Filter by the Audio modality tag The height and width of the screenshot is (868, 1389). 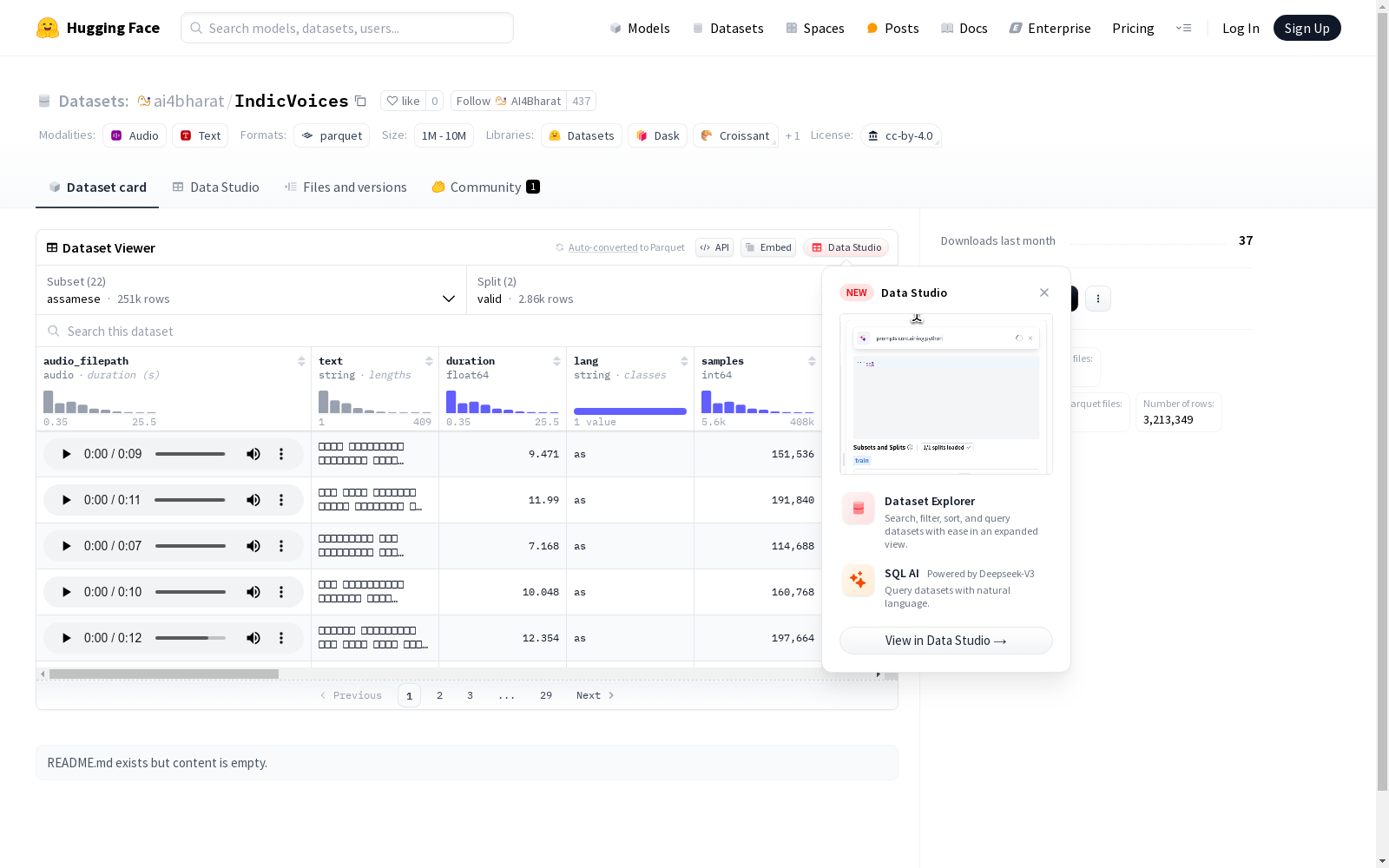(x=135, y=135)
